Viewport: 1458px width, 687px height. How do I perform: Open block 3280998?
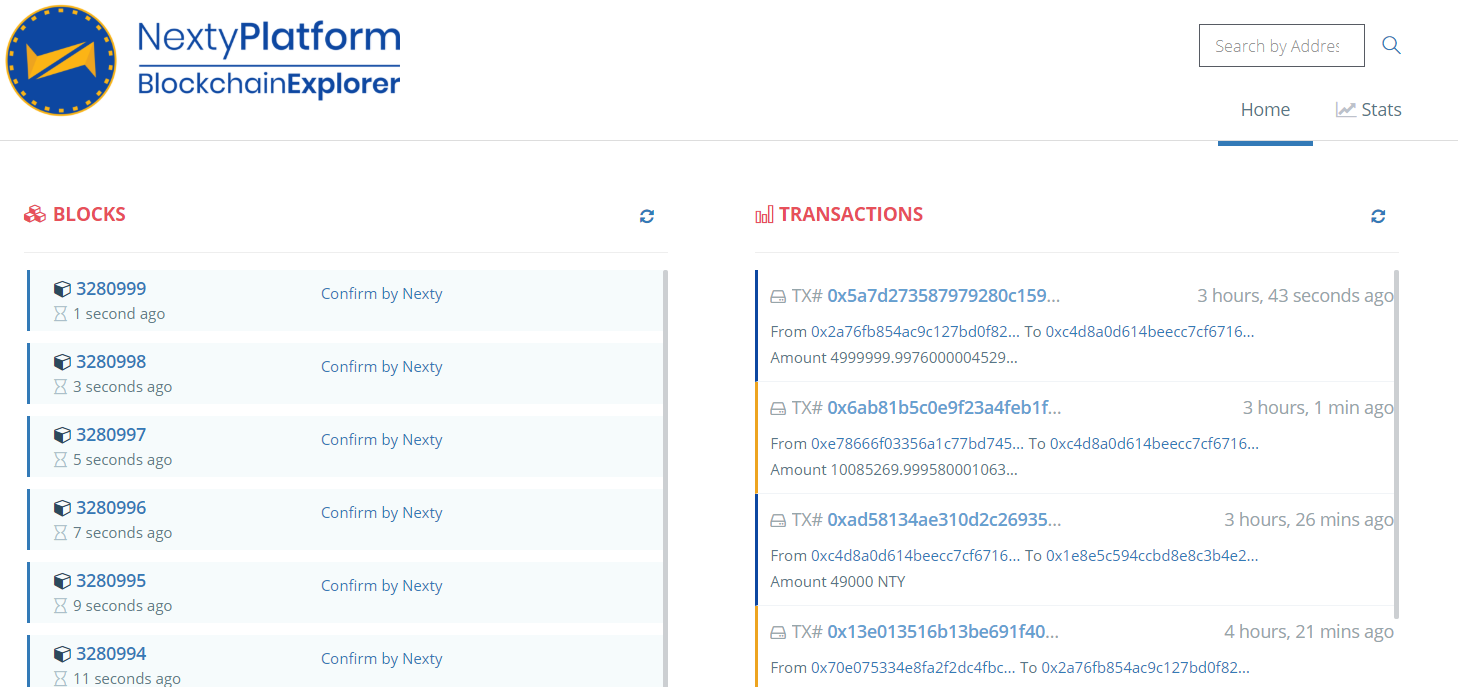111,362
